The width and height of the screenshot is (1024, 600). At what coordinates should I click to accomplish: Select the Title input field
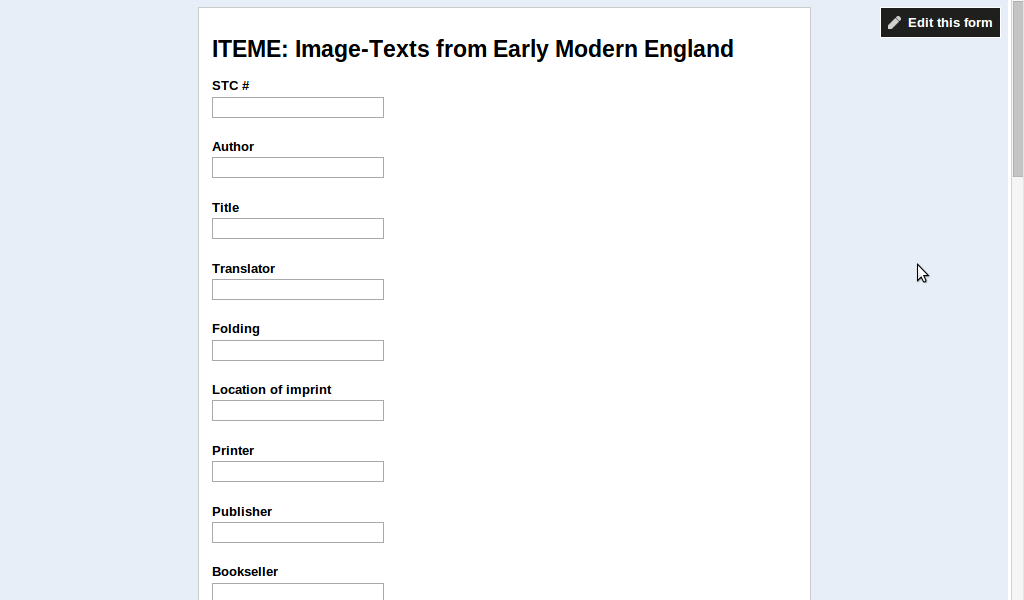[297, 229]
